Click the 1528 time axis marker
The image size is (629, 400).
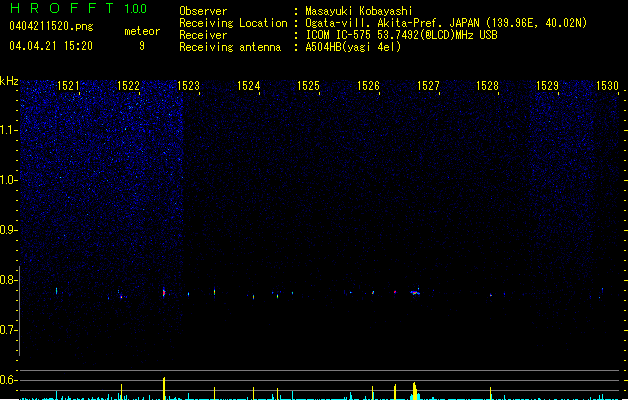pos(487,85)
